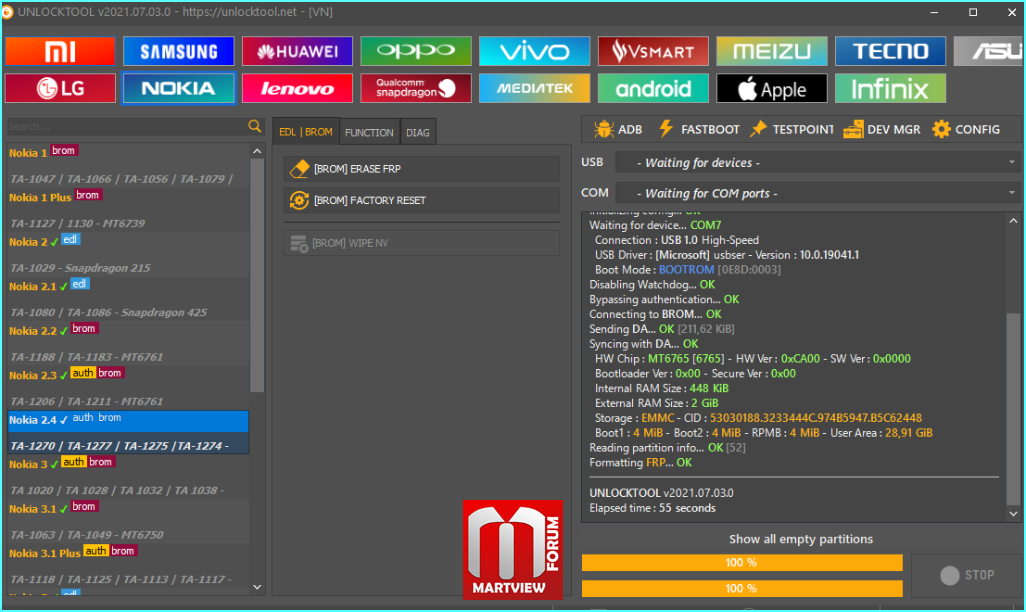Click 'Elapsed time : 55 seconds' text
The height and width of the screenshot is (612, 1026).
652,508
